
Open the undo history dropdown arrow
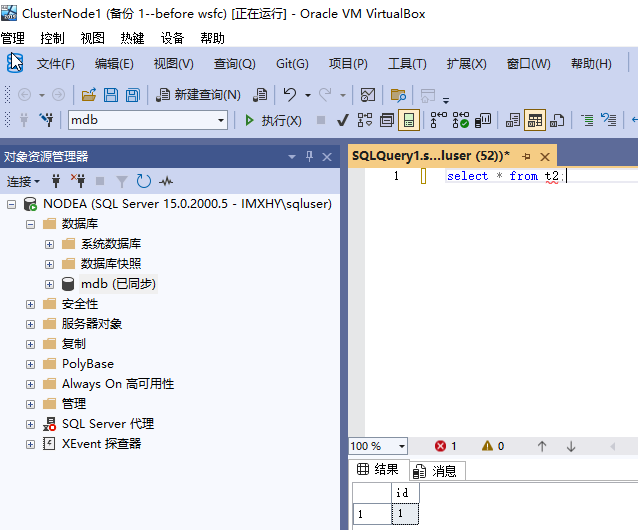308,95
